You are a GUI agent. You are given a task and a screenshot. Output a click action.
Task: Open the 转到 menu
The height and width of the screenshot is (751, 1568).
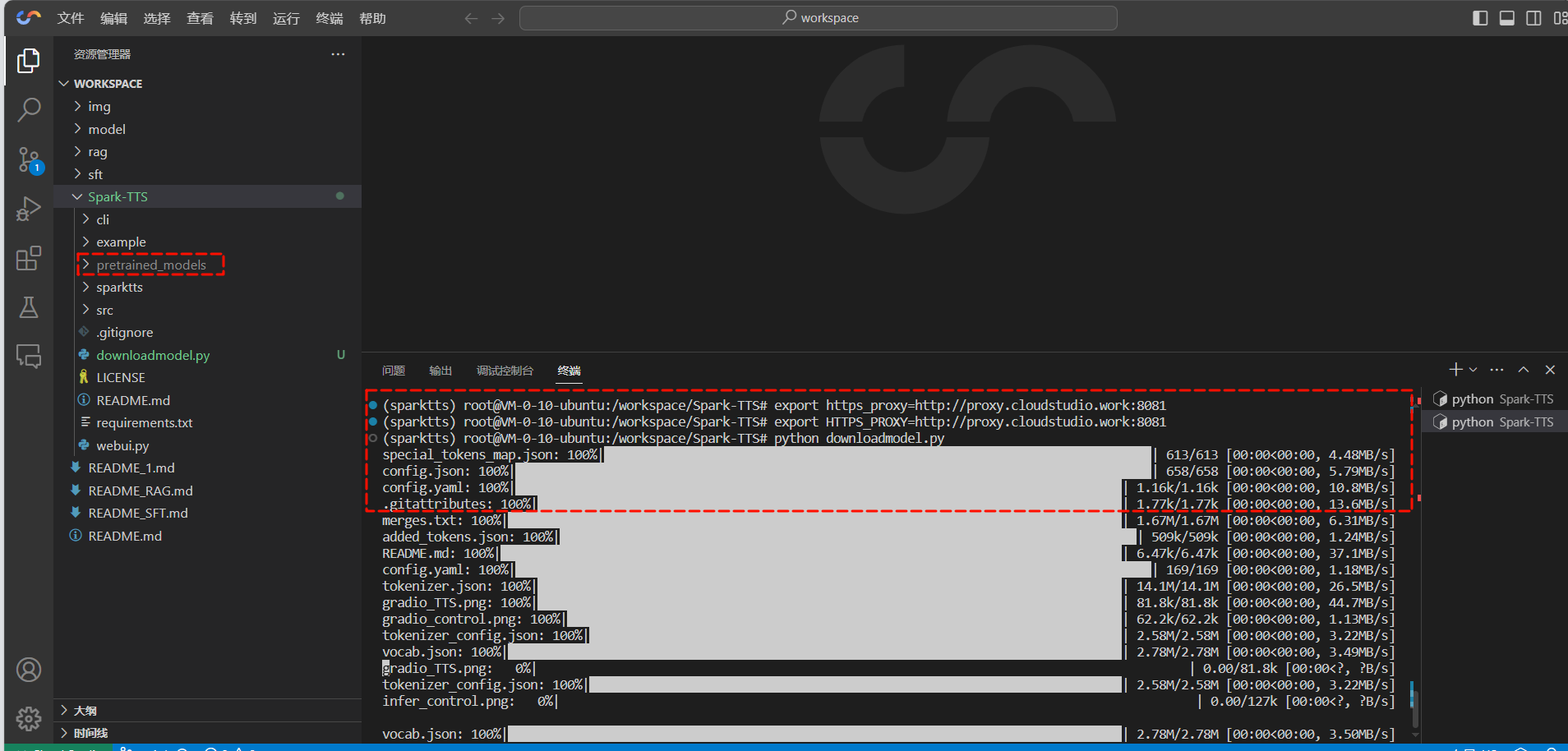click(x=243, y=18)
